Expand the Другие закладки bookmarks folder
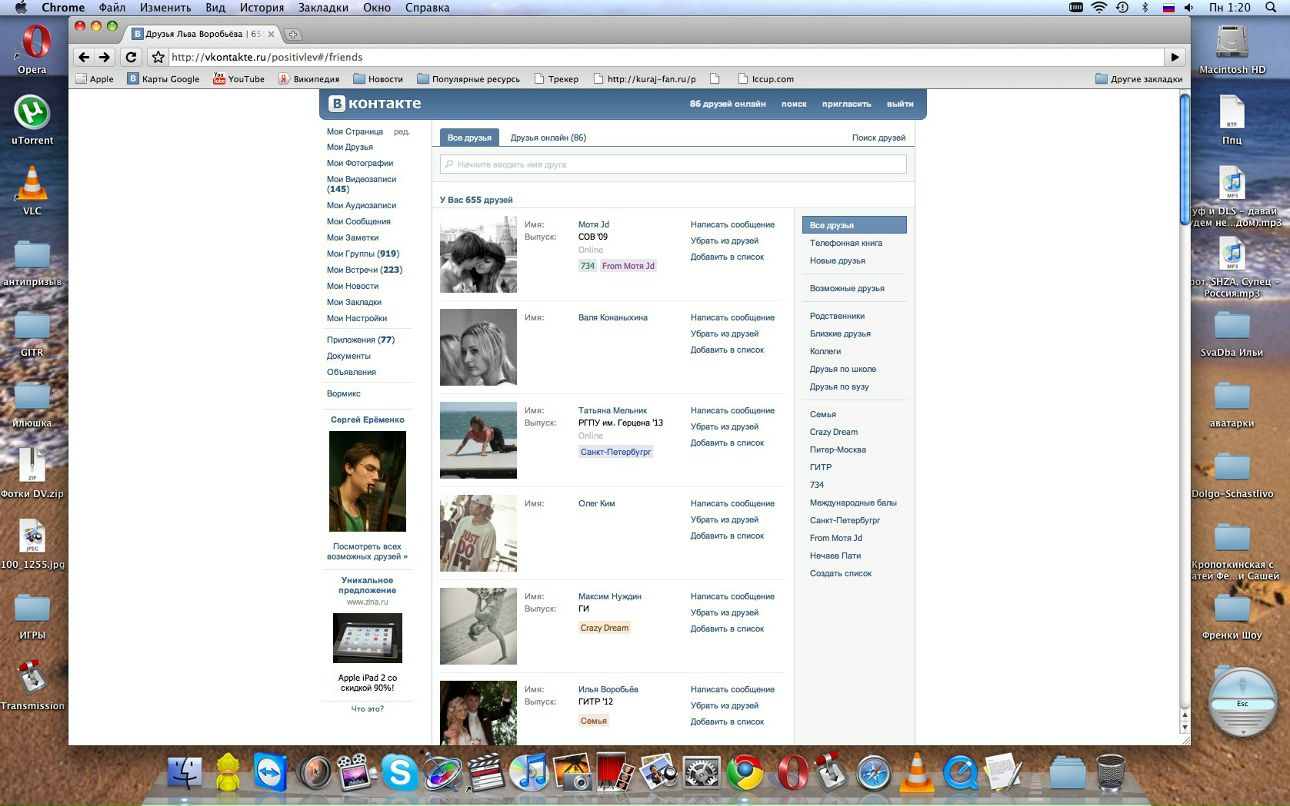 [1138, 79]
